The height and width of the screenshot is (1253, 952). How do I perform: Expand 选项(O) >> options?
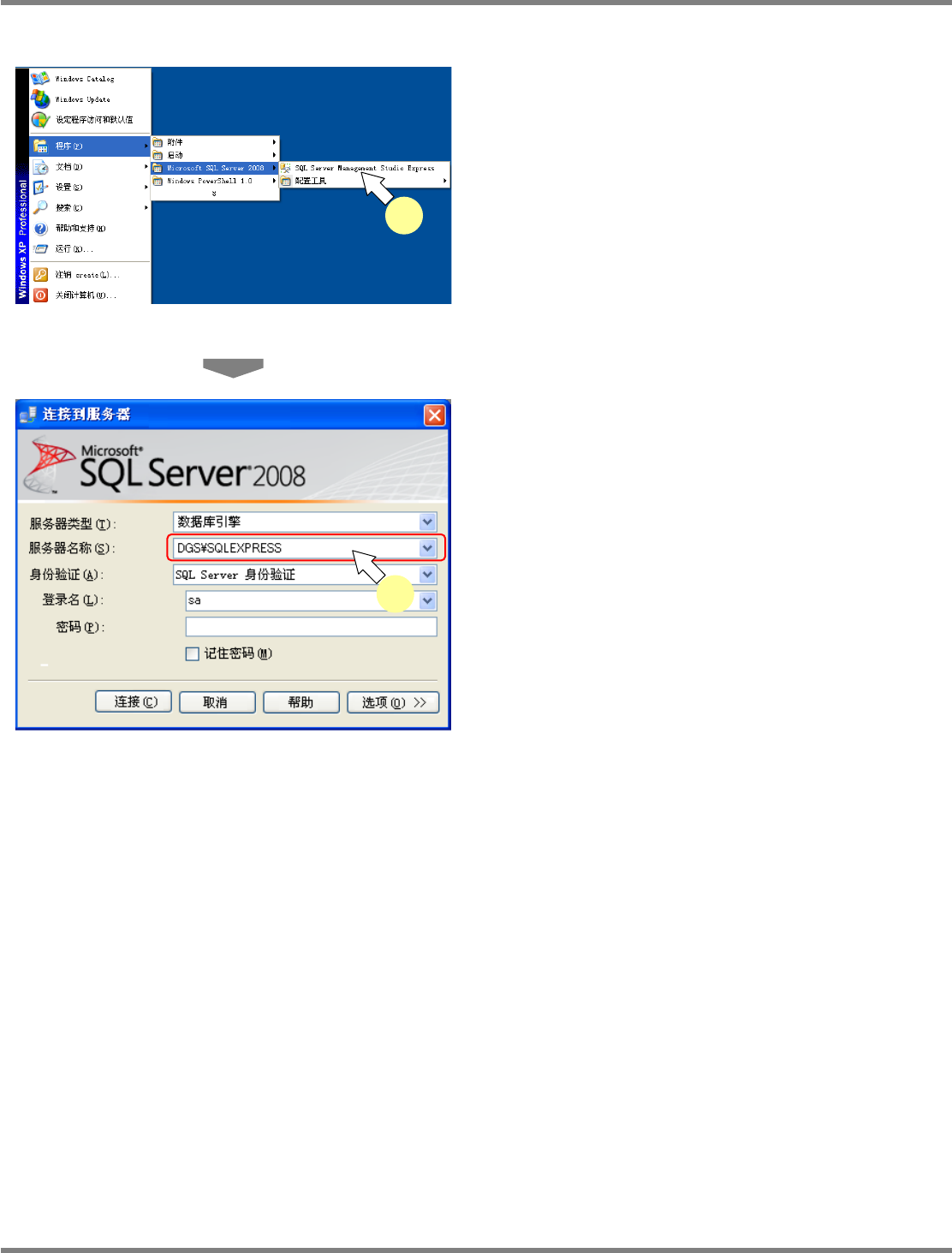pos(393,702)
